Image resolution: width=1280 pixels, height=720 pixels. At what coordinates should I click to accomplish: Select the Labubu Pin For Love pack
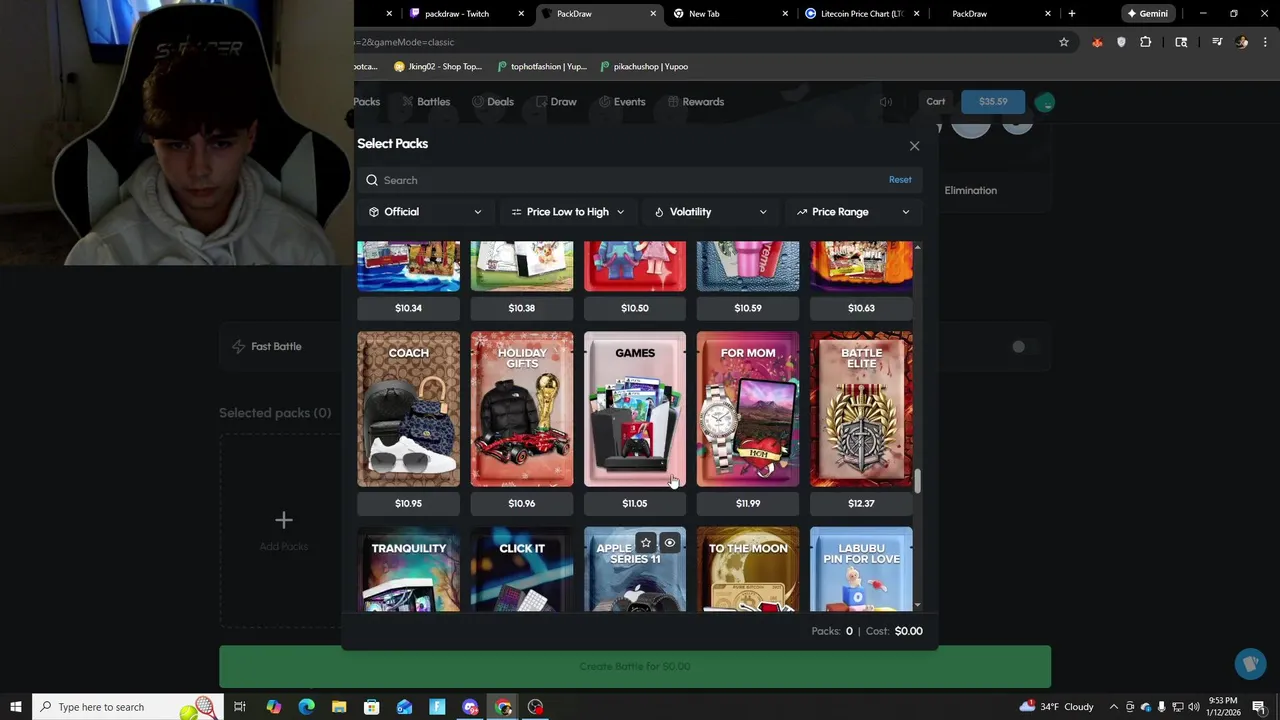(x=861, y=569)
